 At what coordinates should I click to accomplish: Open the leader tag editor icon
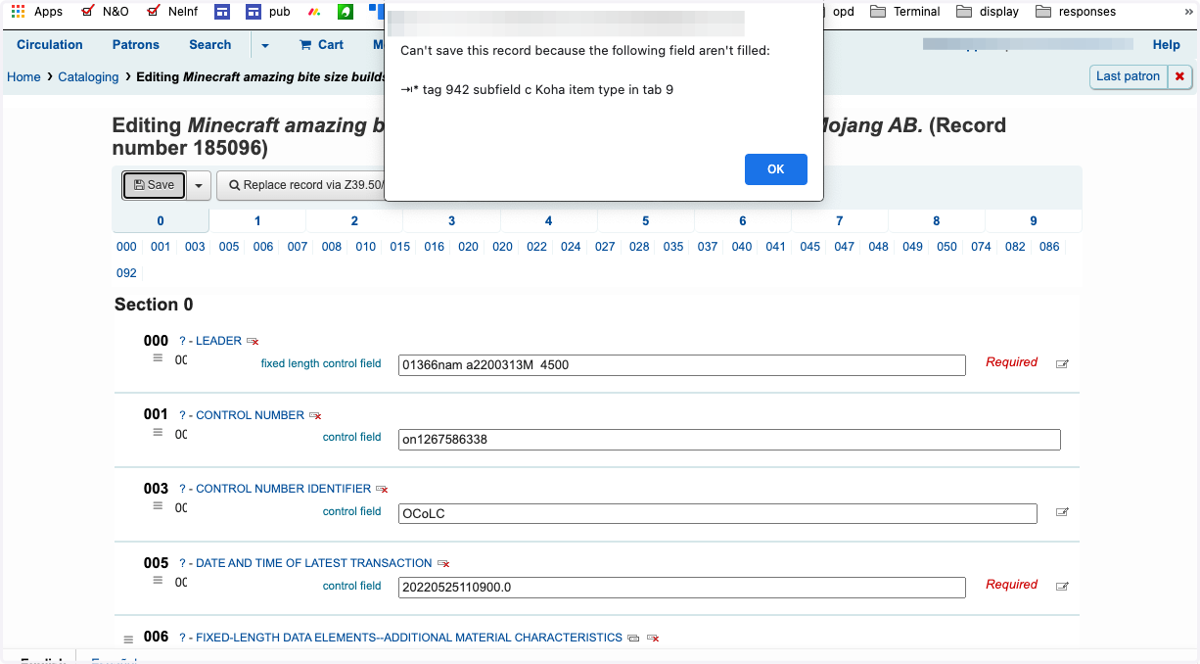click(x=1062, y=364)
